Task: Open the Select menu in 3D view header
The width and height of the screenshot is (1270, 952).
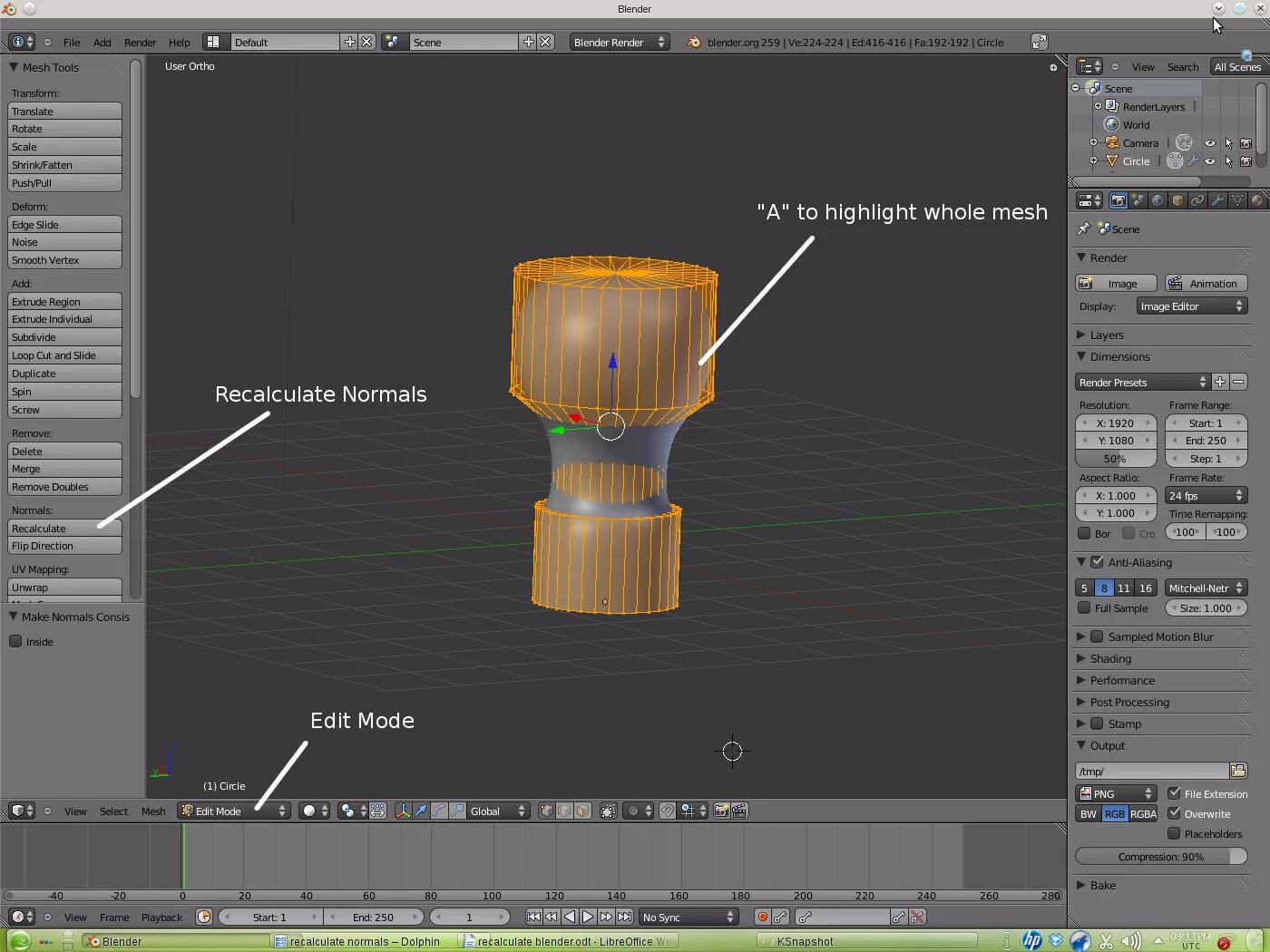Action: 113,811
